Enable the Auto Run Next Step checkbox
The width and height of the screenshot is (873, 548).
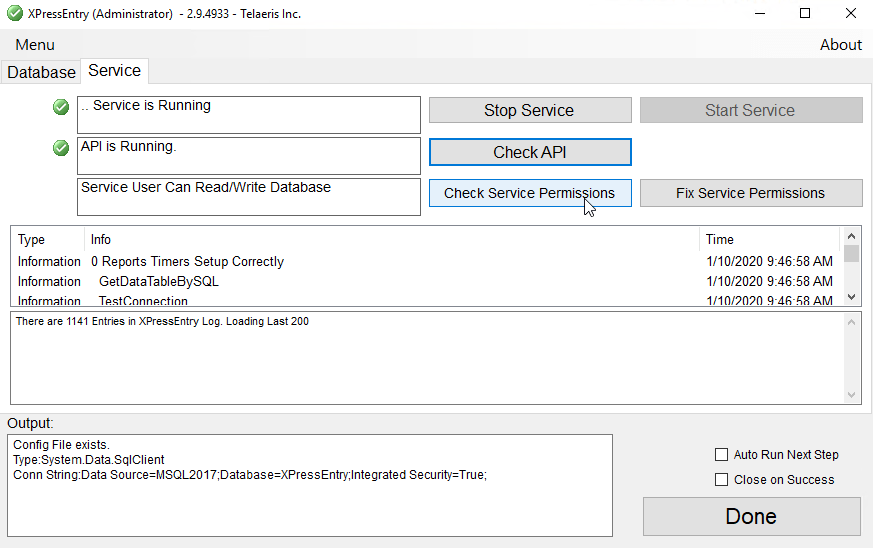click(x=721, y=455)
